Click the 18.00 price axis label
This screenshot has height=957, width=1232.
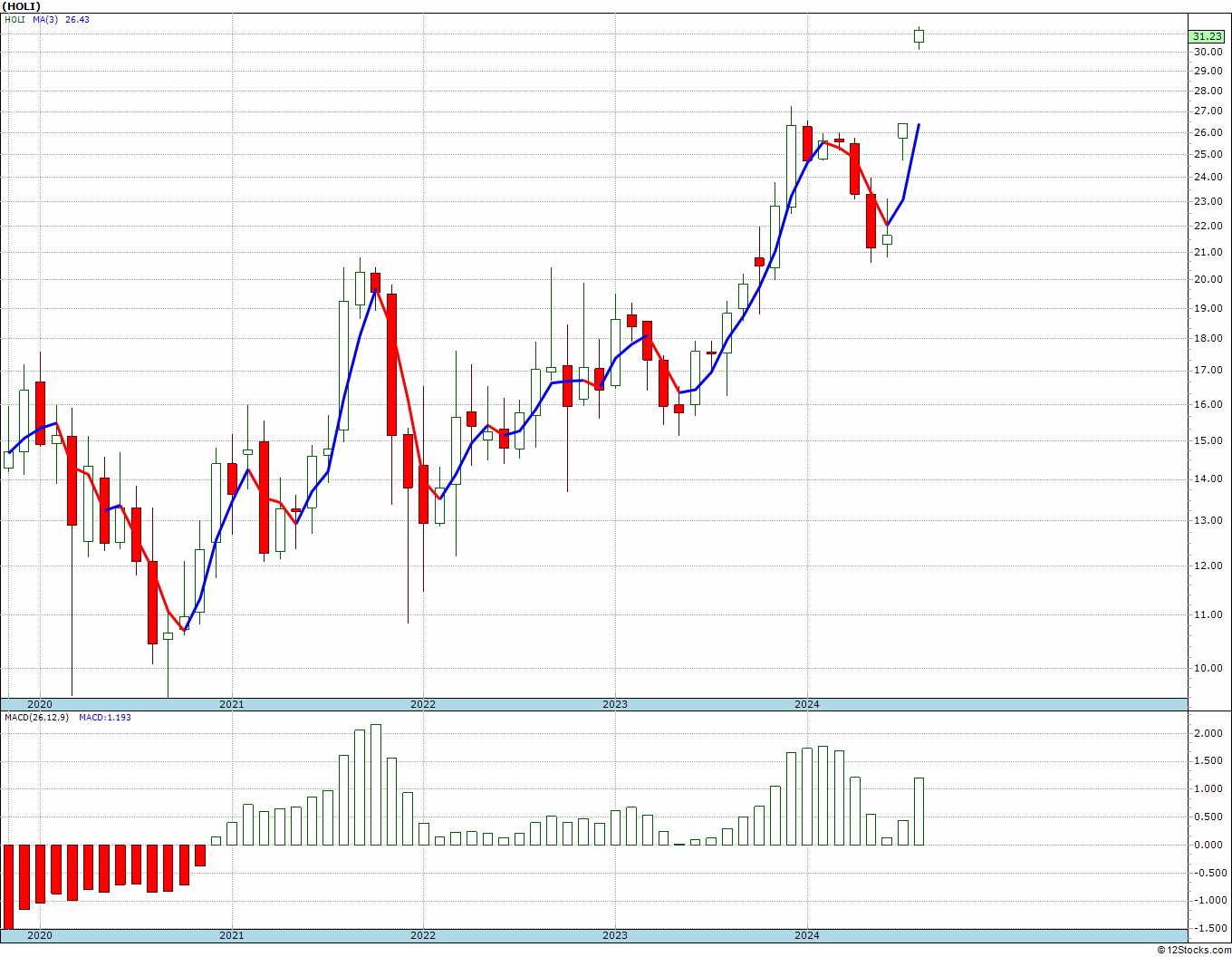coord(1208,339)
